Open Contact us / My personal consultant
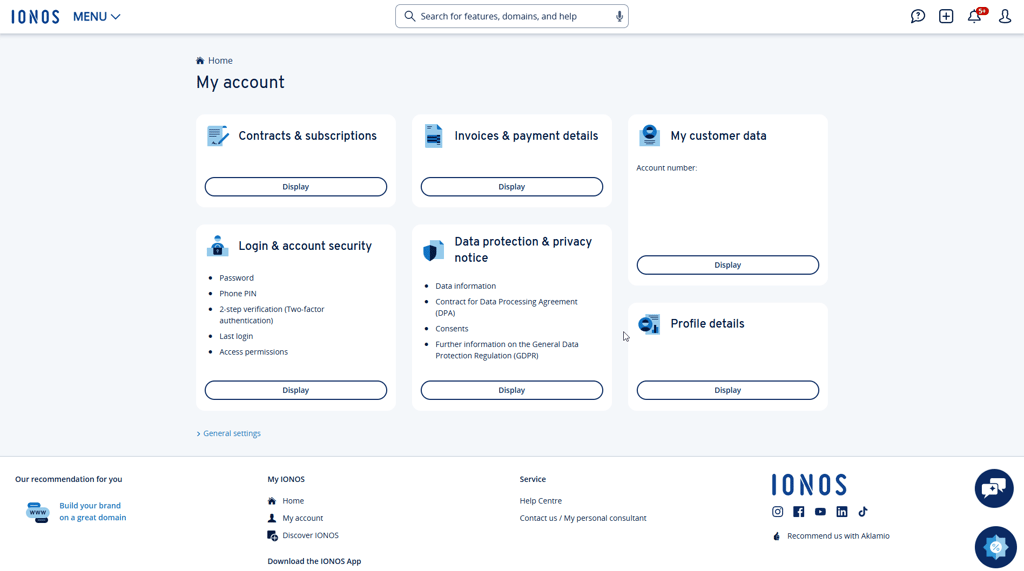Viewport: 1024px width, 571px height. point(583,518)
